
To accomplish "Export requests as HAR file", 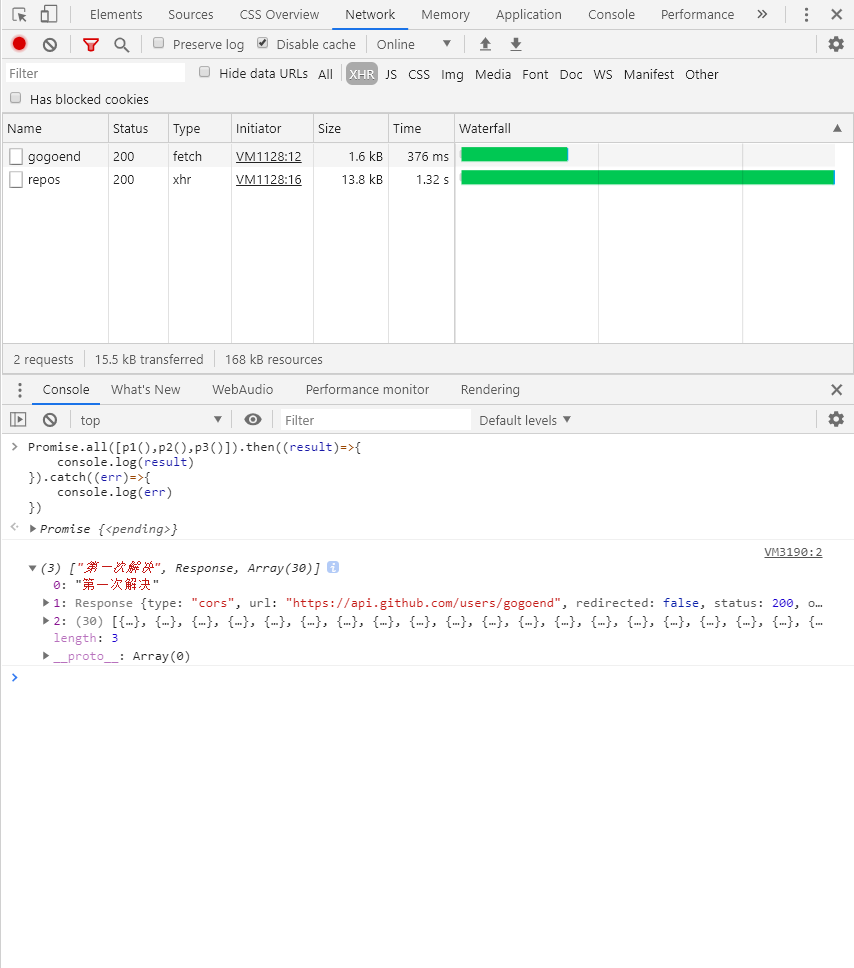I will click(515, 44).
